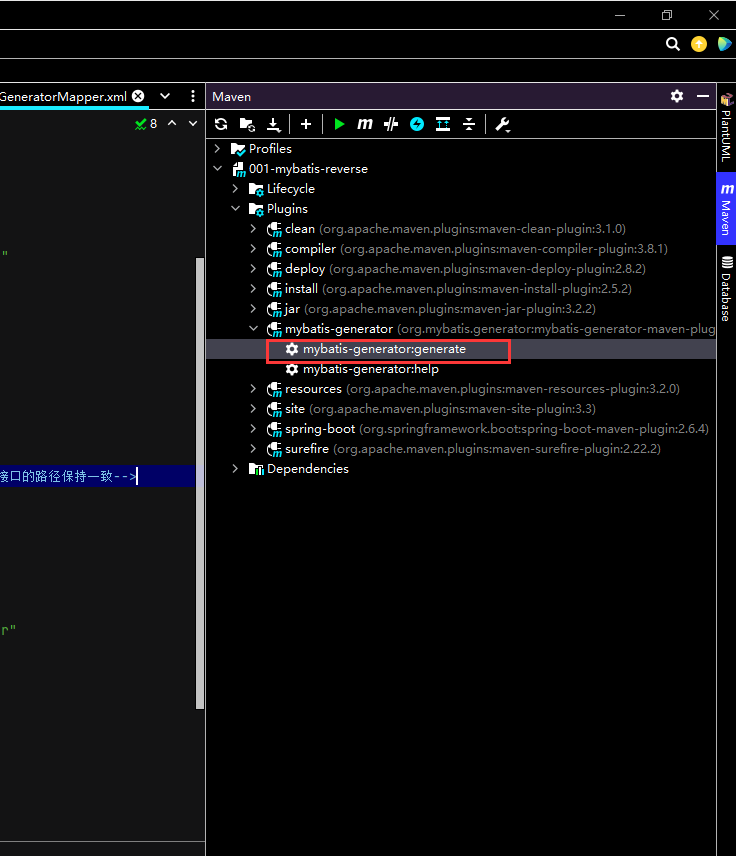Select the Lifecycle folder row
This screenshot has height=856, width=736.
[461, 188]
